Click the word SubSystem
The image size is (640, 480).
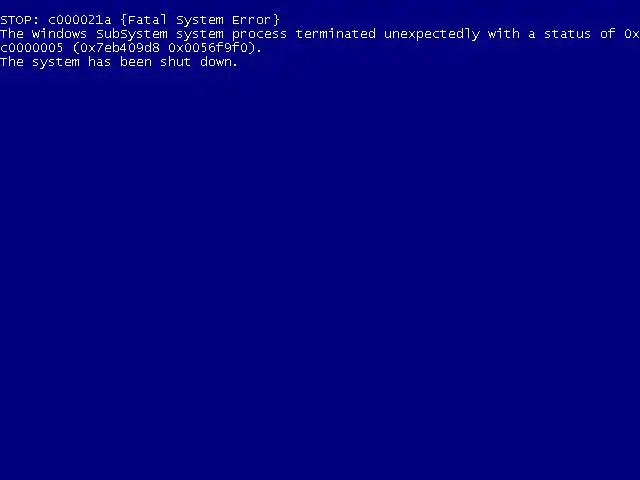coord(132,33)
